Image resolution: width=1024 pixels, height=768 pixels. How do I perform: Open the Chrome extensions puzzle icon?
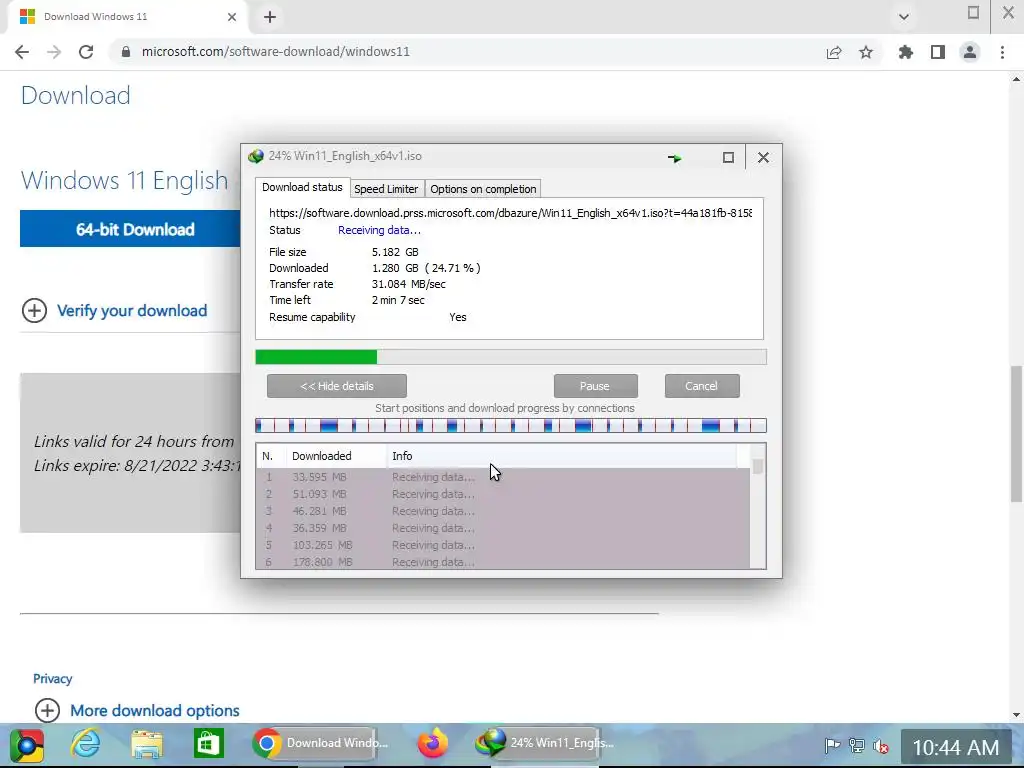(x=906, y=52)
